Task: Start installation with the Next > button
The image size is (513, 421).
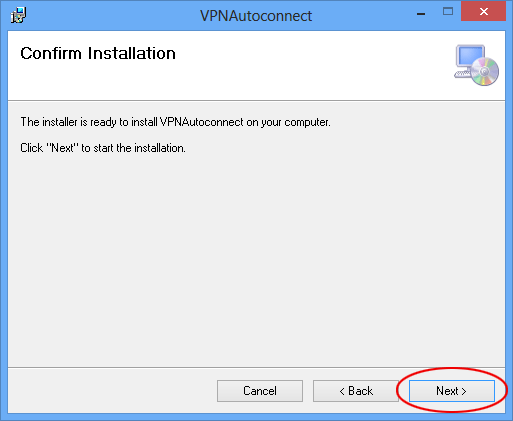Action: pos(452,391)
